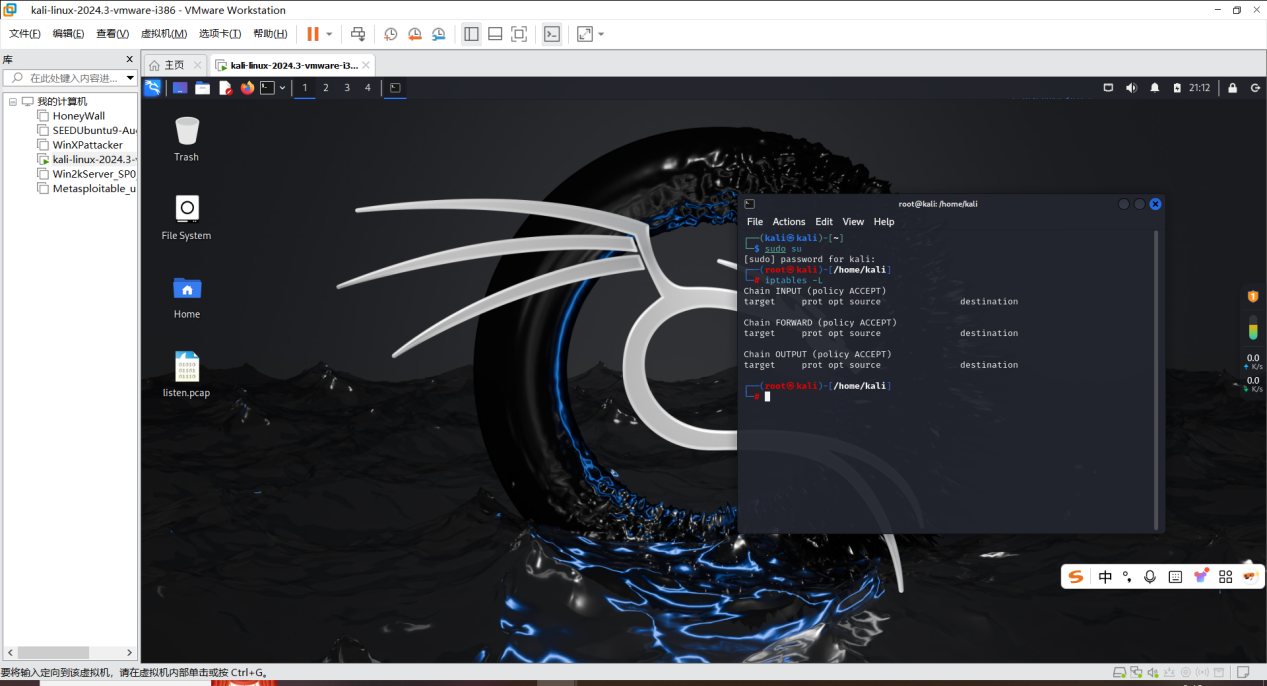This screenshot has width=1267, height=686.
Task: Open the 查看(V) menu
Action: (x=113, y=34)
